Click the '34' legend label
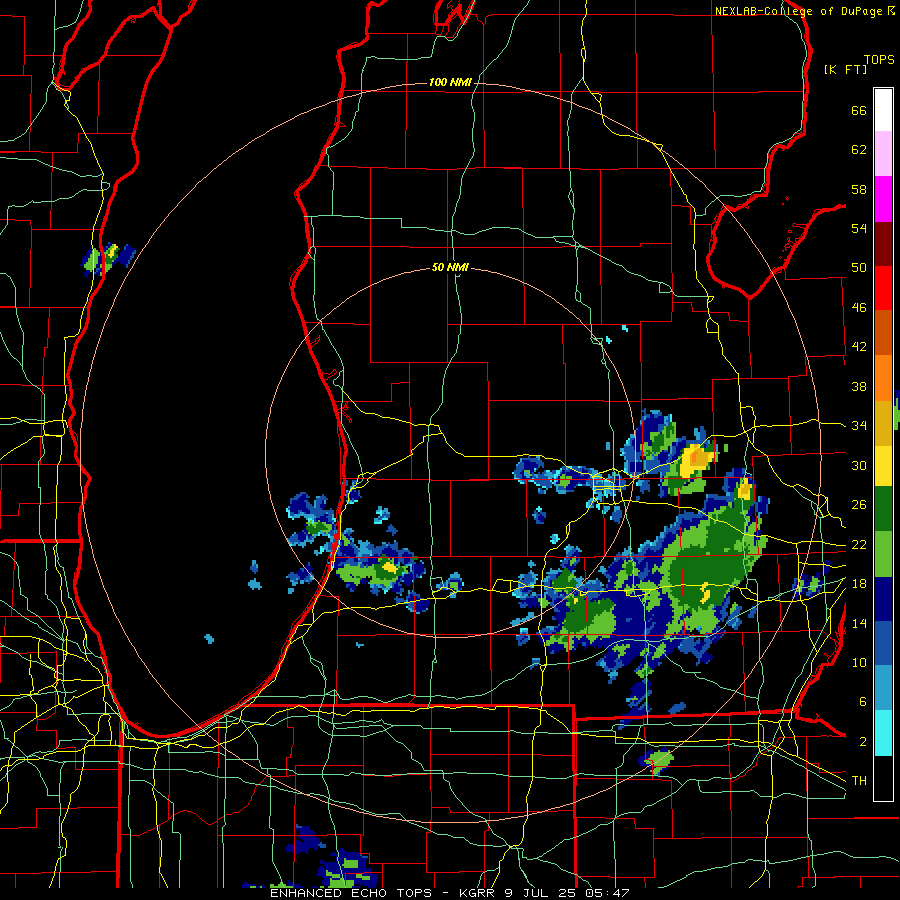The width and height of the screenshot is (900, 900). 859,426
